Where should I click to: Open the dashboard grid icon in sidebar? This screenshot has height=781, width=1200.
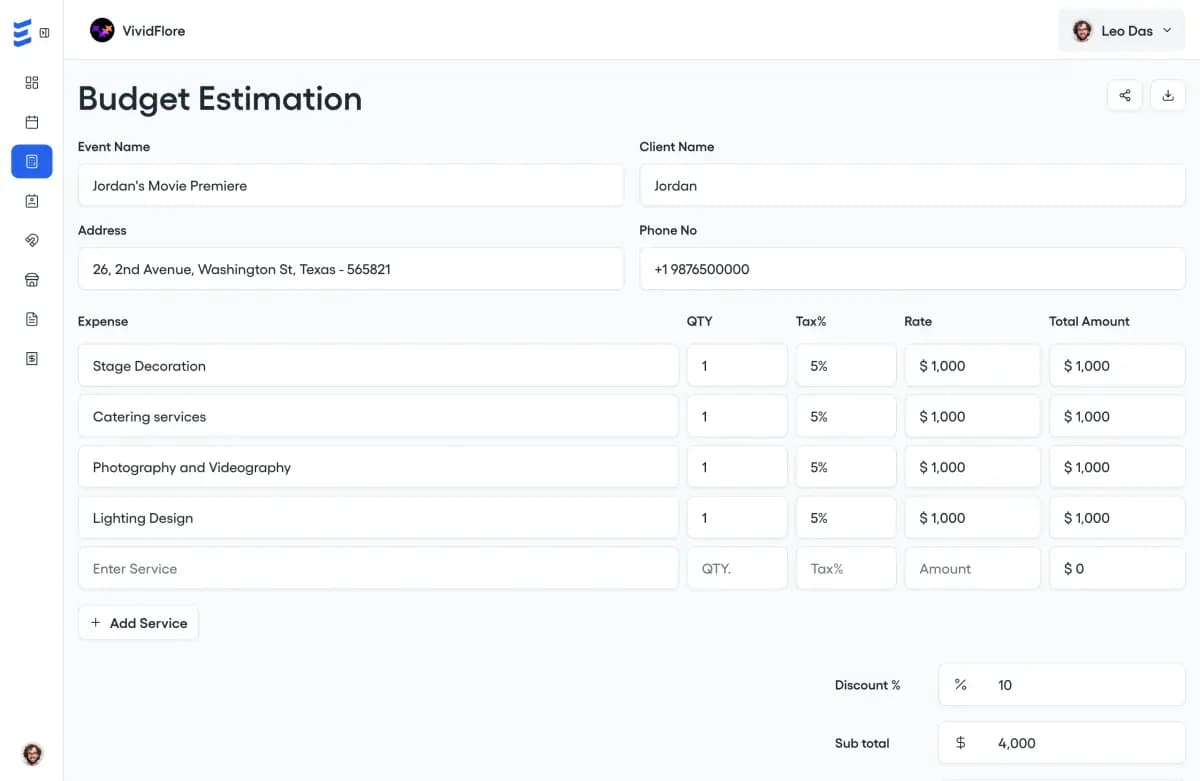[31, 83]
